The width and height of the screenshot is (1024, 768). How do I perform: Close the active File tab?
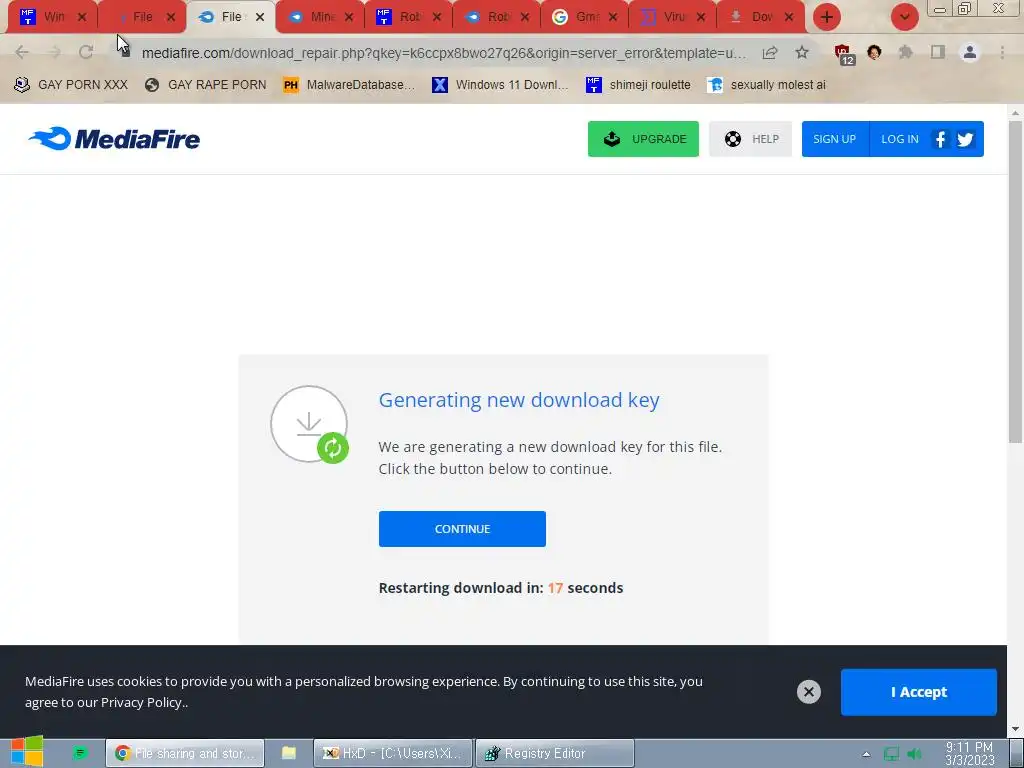click(260, 17)
